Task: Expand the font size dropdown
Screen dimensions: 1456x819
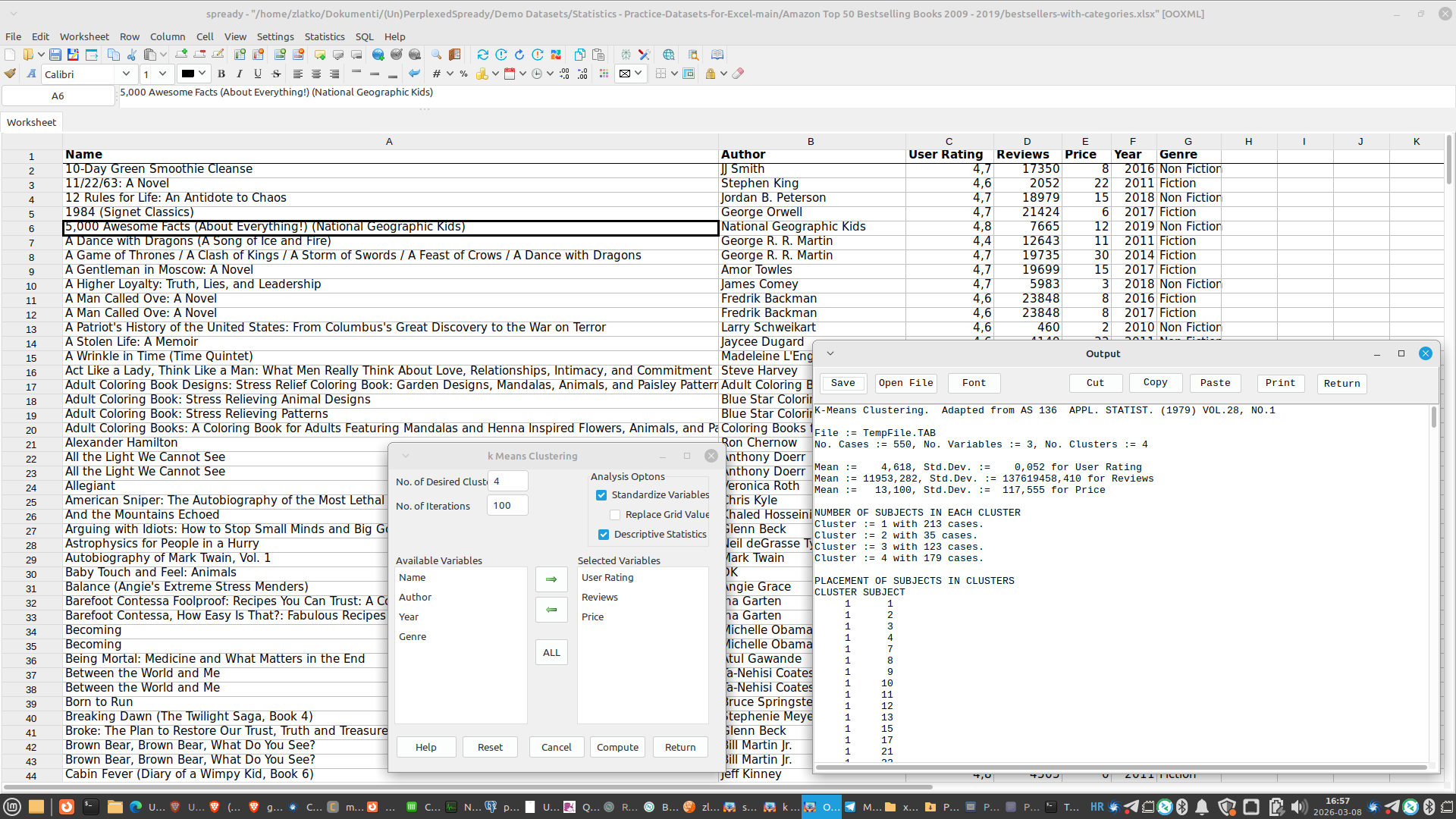Action: pyautogui.click(x=162, y=74)
